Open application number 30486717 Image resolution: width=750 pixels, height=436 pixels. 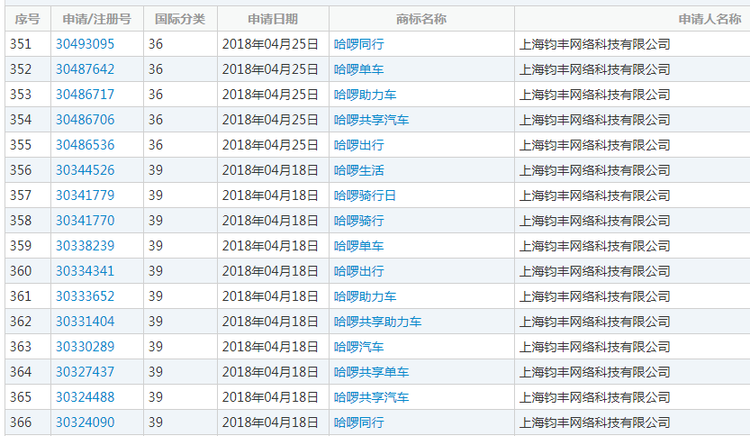click(x=85, y=95)
